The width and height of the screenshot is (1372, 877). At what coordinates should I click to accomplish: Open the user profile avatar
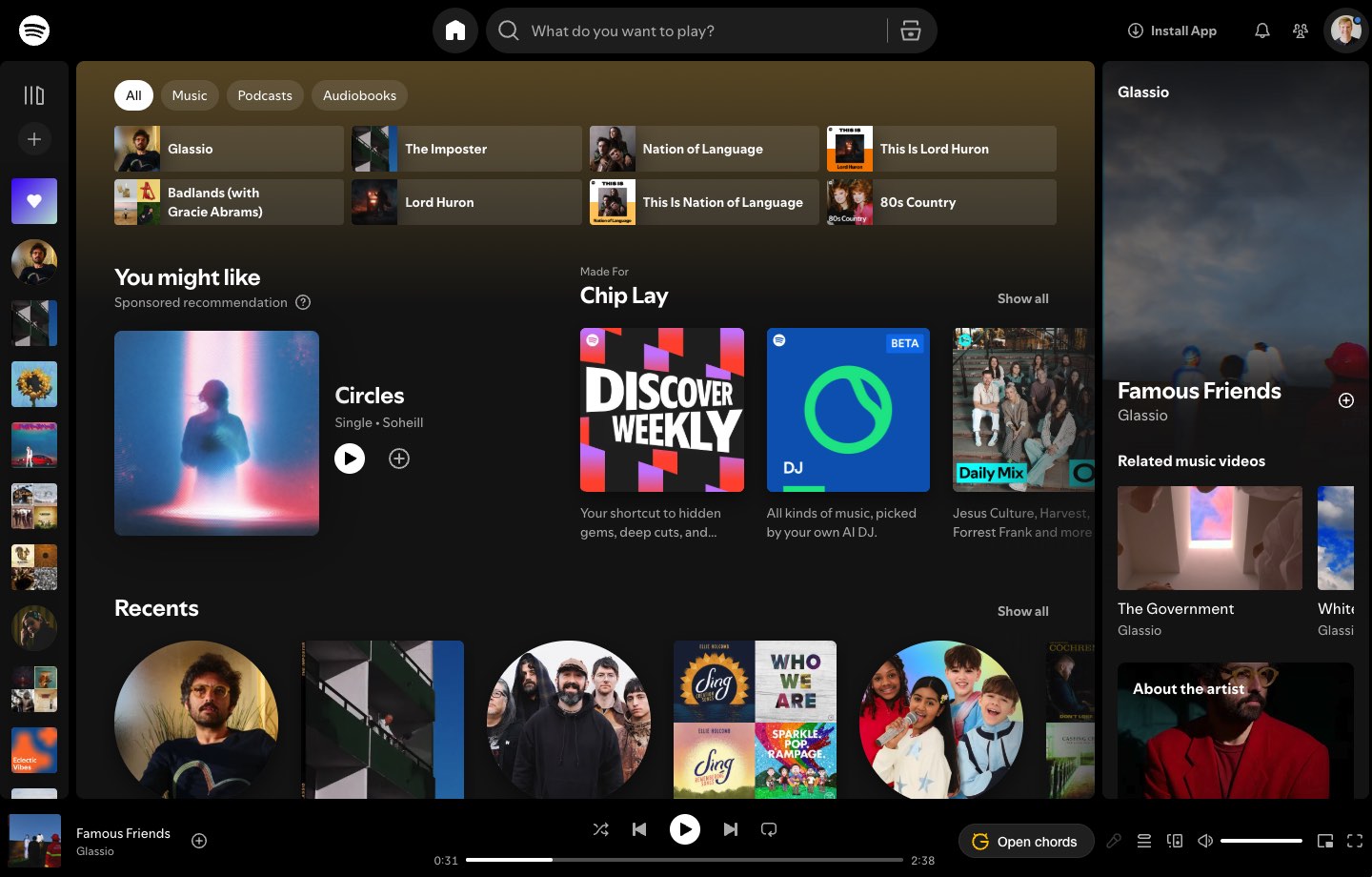(x=1345, y=31)
